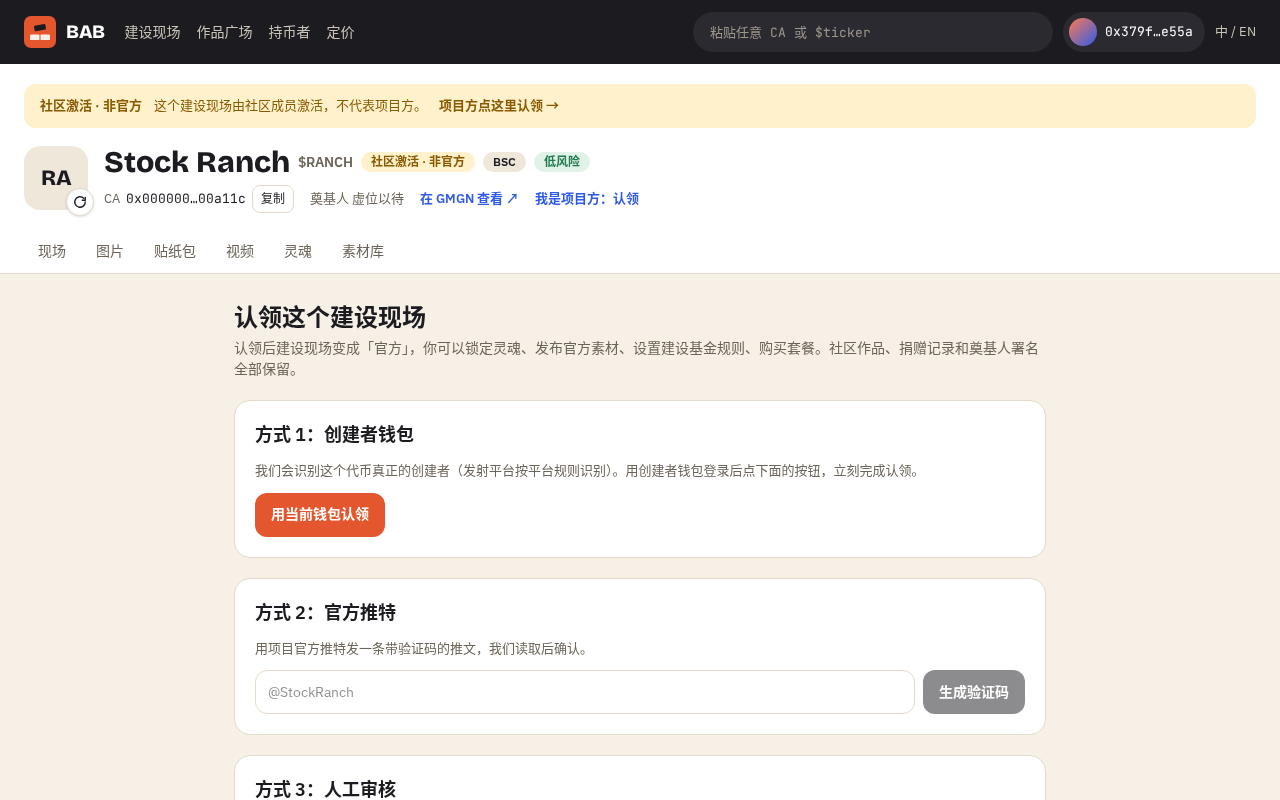The width and height of the screenshot is (1280, 800).
Task: Open 持币者 navigation item
Action: (x=290, y=32)
